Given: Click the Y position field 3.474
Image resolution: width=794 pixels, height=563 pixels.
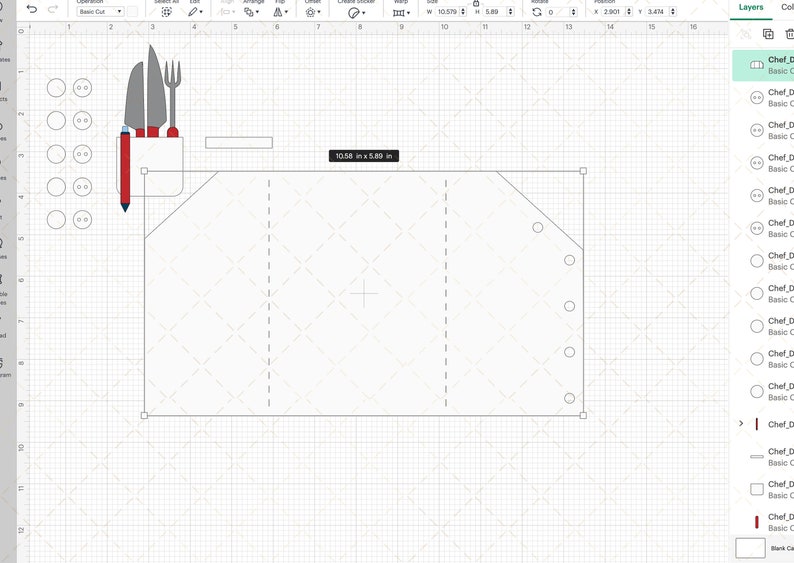Looking at the screenshot, I should 657,11.
